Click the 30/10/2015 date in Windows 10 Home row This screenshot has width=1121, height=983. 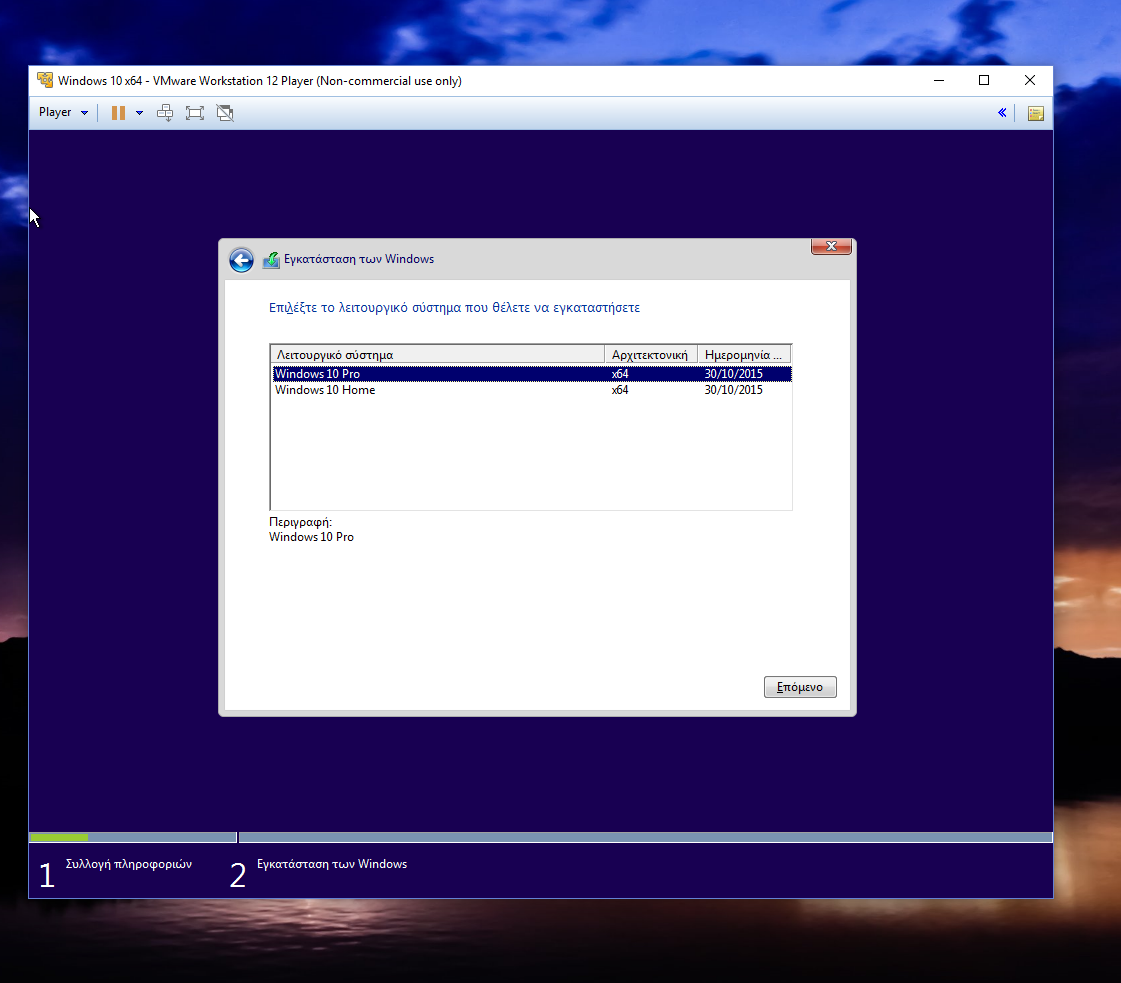point(734,390)
